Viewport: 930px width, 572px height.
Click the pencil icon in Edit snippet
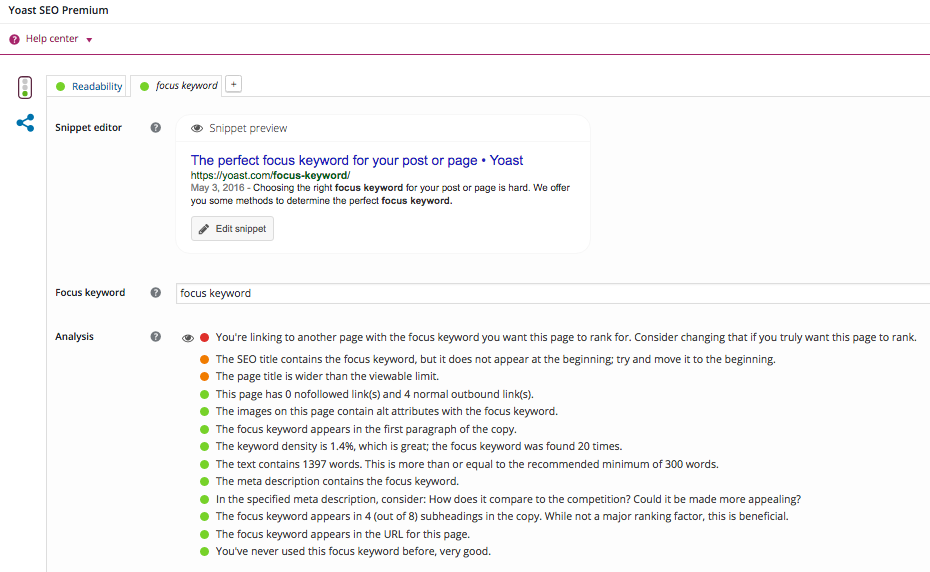click(x=203, y=229)
